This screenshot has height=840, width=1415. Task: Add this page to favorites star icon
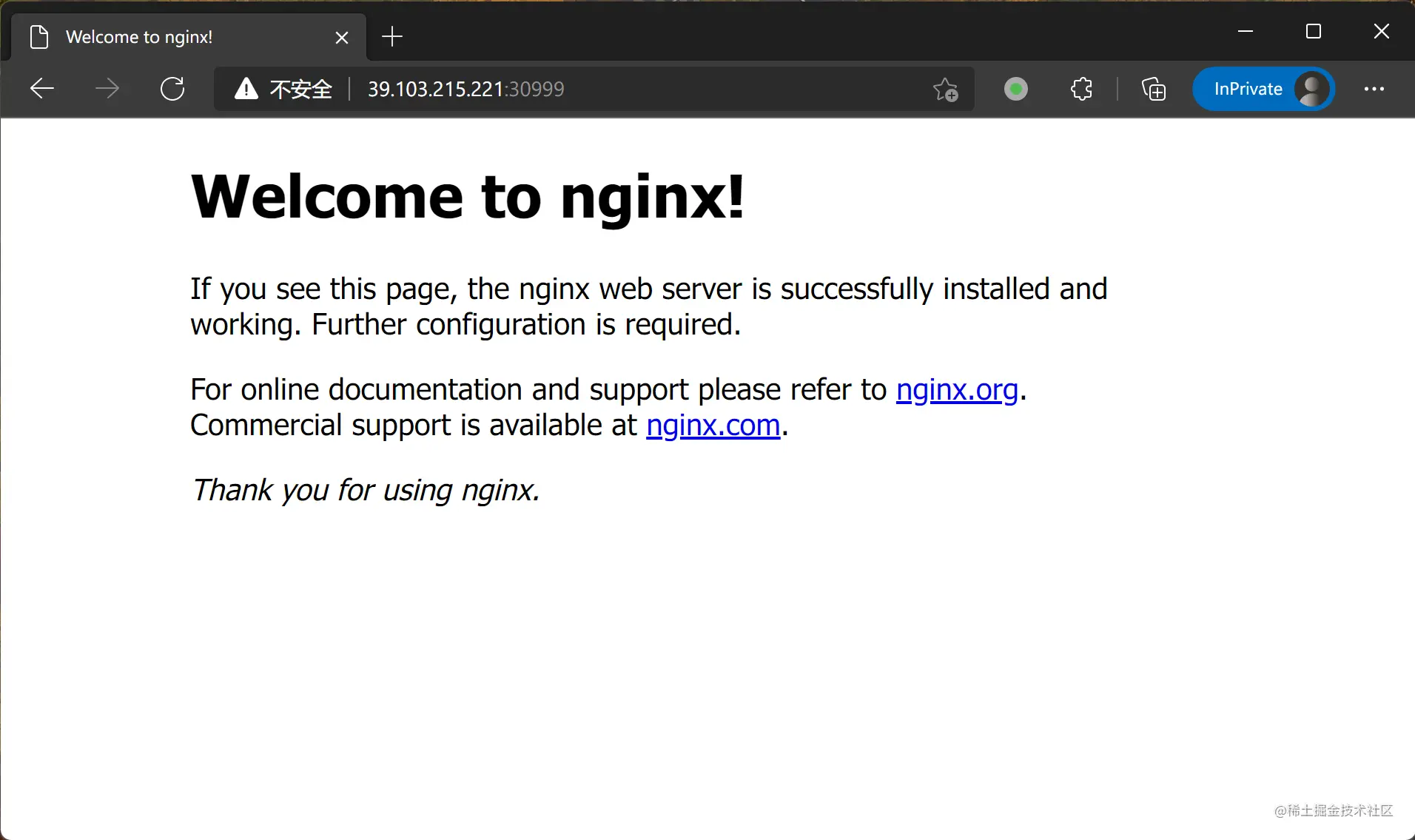[x=945, y=89]
